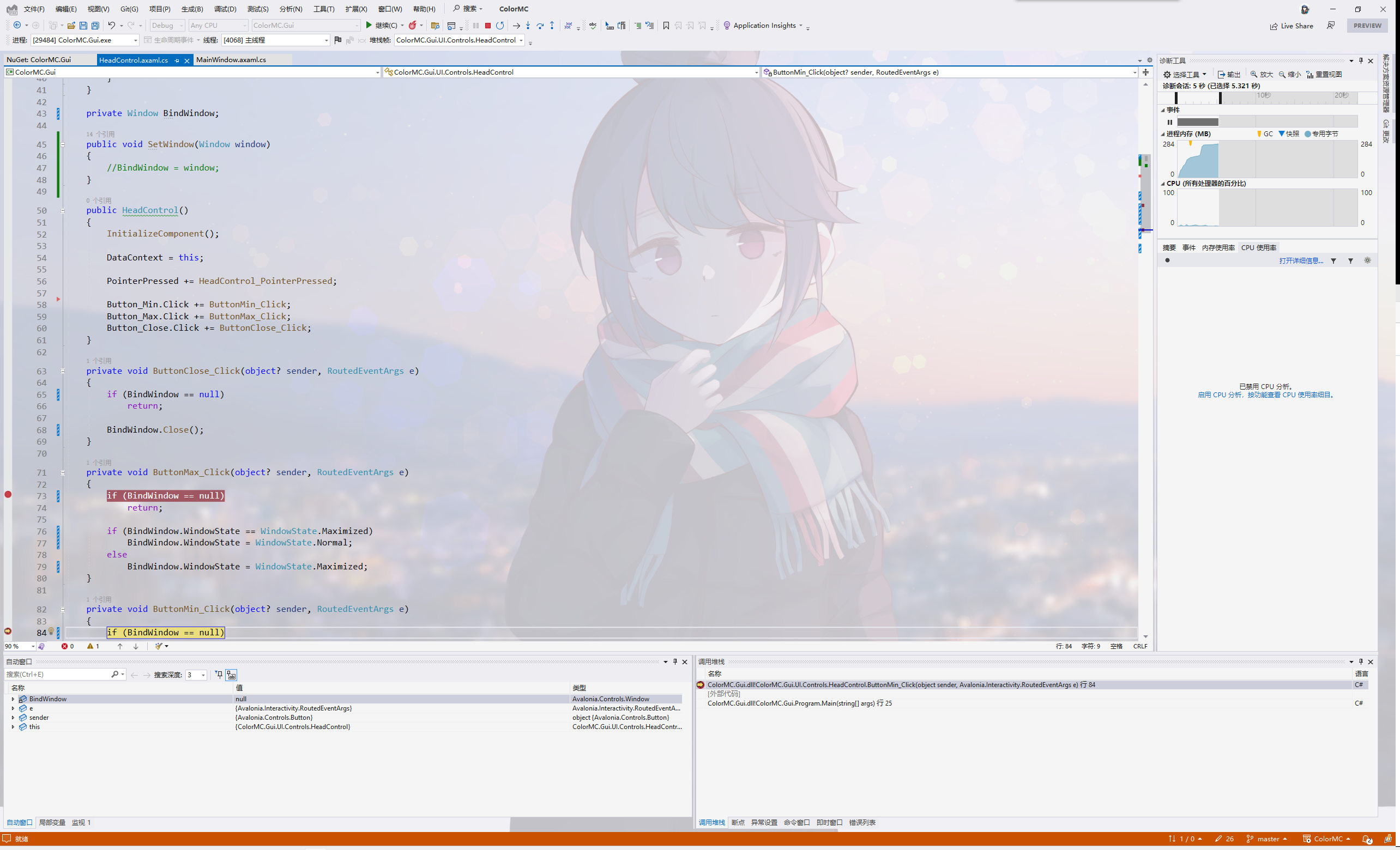
Task: Click the 打开详细信息 link
Action: click(x=1301, y=260)
